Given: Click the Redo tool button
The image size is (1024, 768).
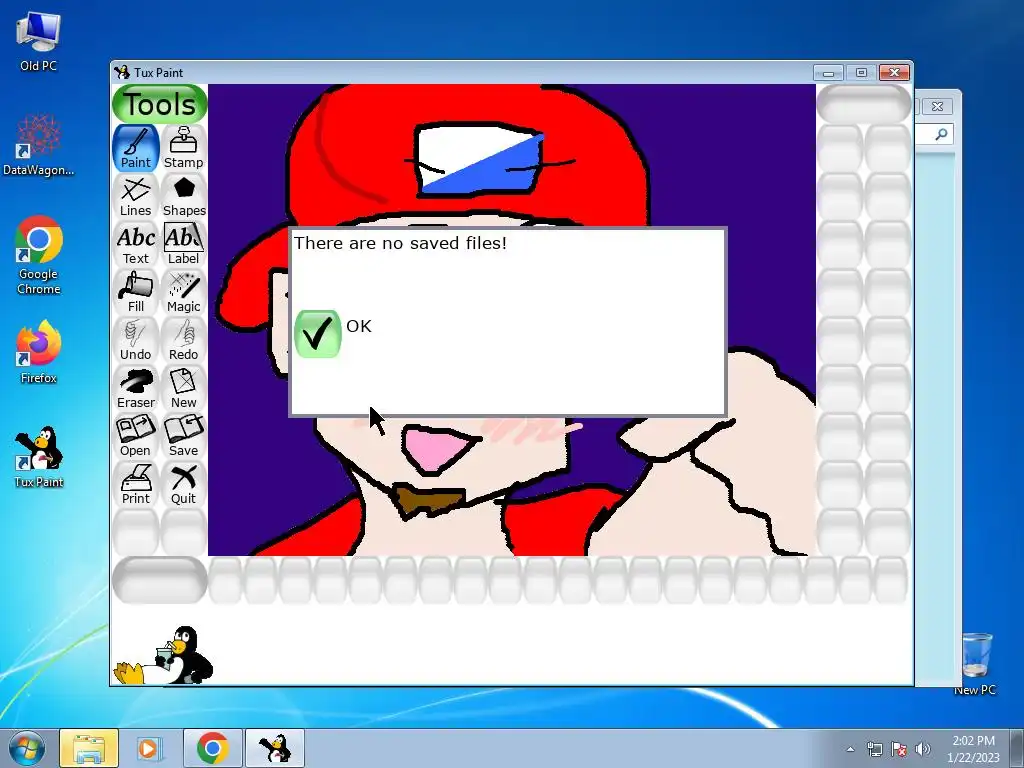Looking at the screenshot, I should point(184,340).
